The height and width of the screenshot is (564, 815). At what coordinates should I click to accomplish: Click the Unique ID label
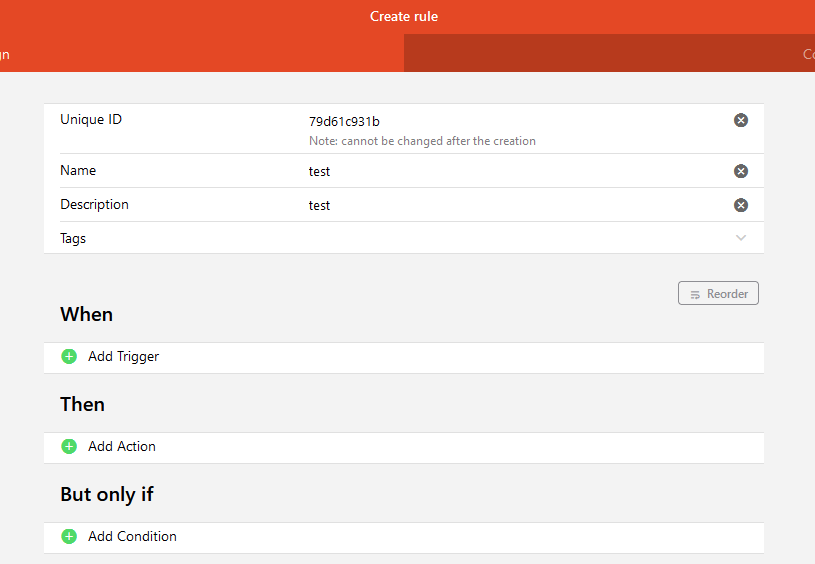91,120
